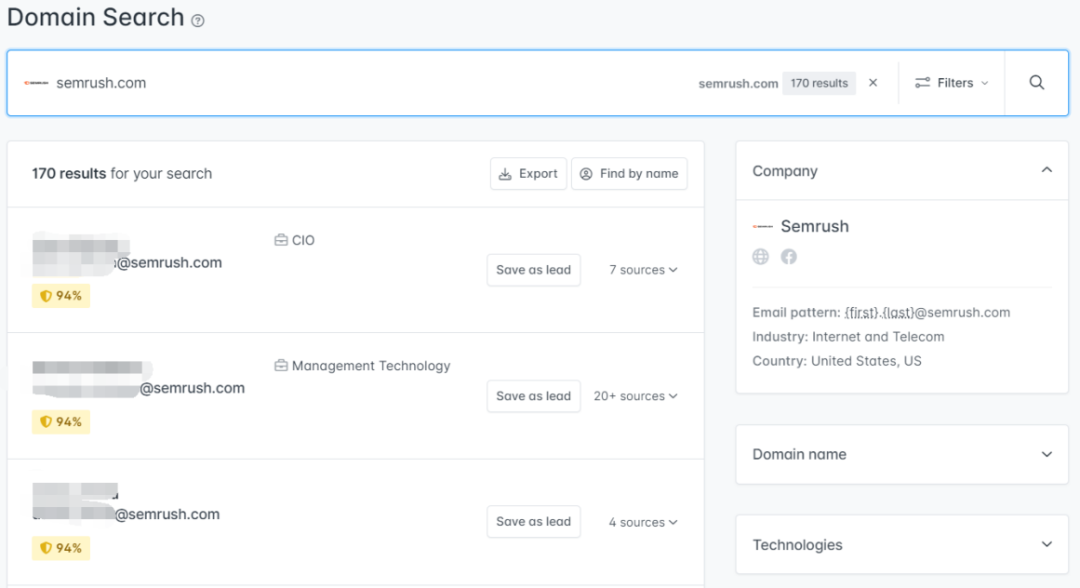Expand the 4 sources dropdown

[643, 522]
